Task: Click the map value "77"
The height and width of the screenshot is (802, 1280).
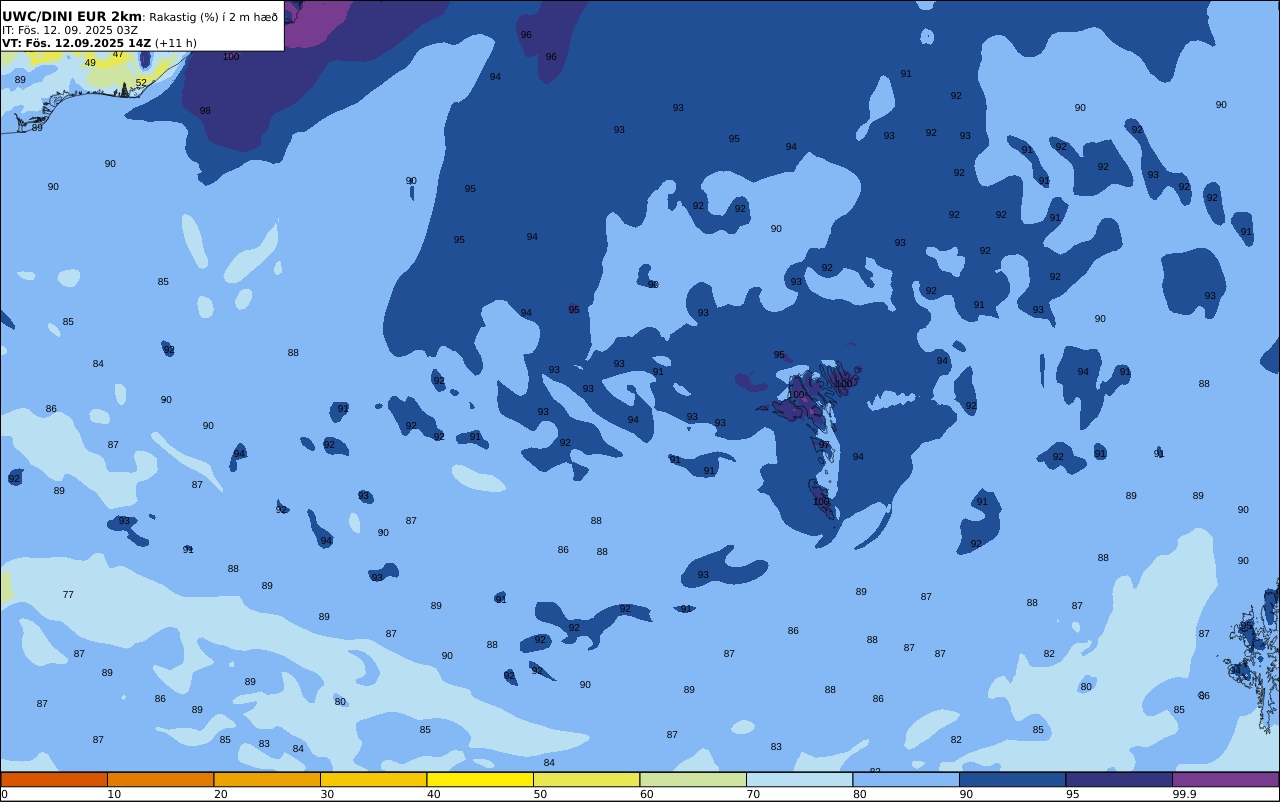Action: click(x=68, y=595)
